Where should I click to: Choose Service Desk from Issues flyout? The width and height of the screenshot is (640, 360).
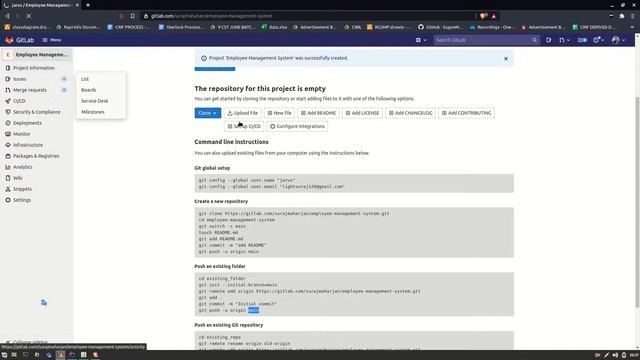tap(95, 101)
